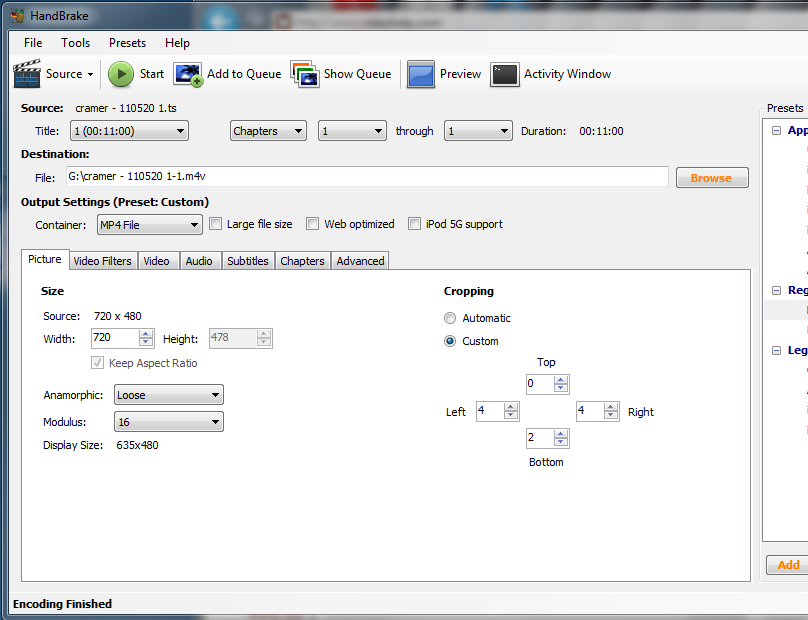Decrease Top crop value

[x=561, y=388]
